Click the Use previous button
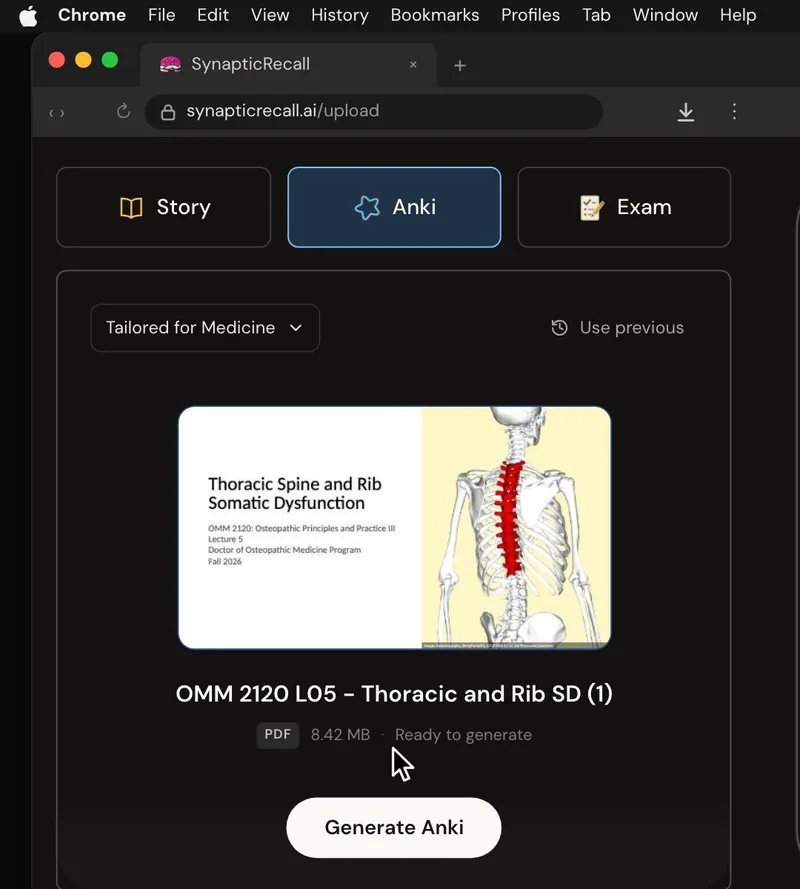The width and height of the screenshot is (800, 889). point(617,328)
